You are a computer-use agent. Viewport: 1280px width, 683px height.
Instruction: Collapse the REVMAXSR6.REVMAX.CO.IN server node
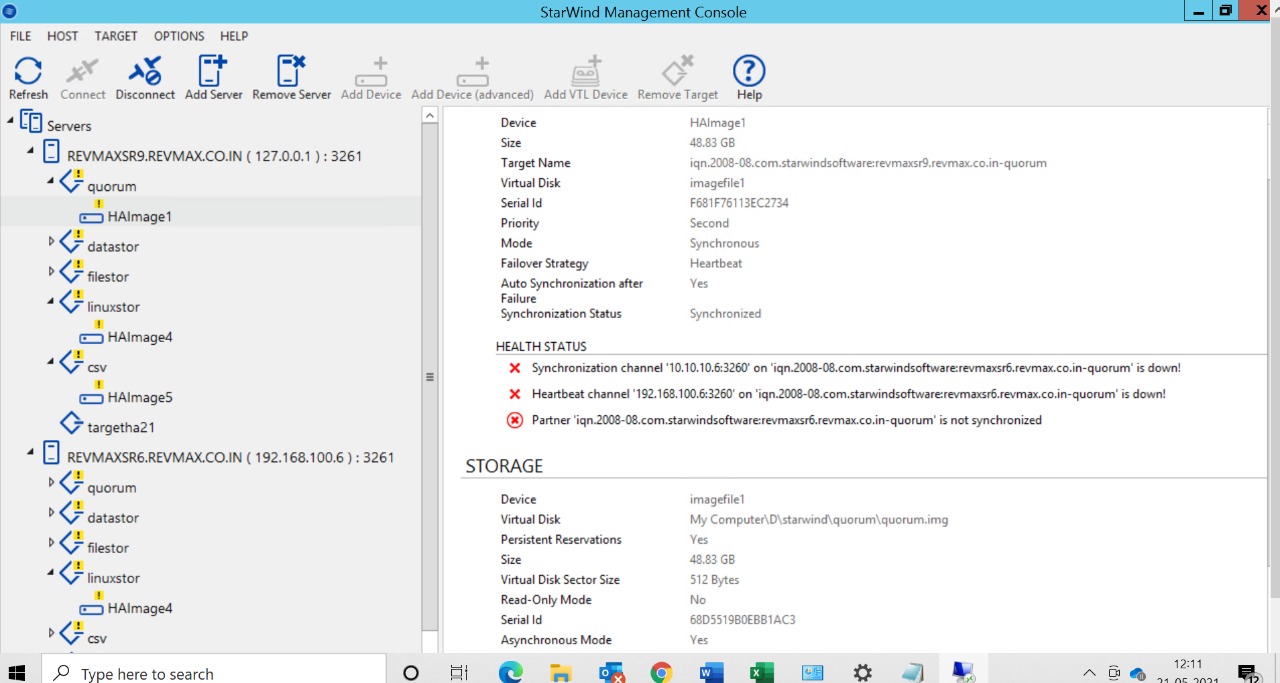tap(32, 452)
